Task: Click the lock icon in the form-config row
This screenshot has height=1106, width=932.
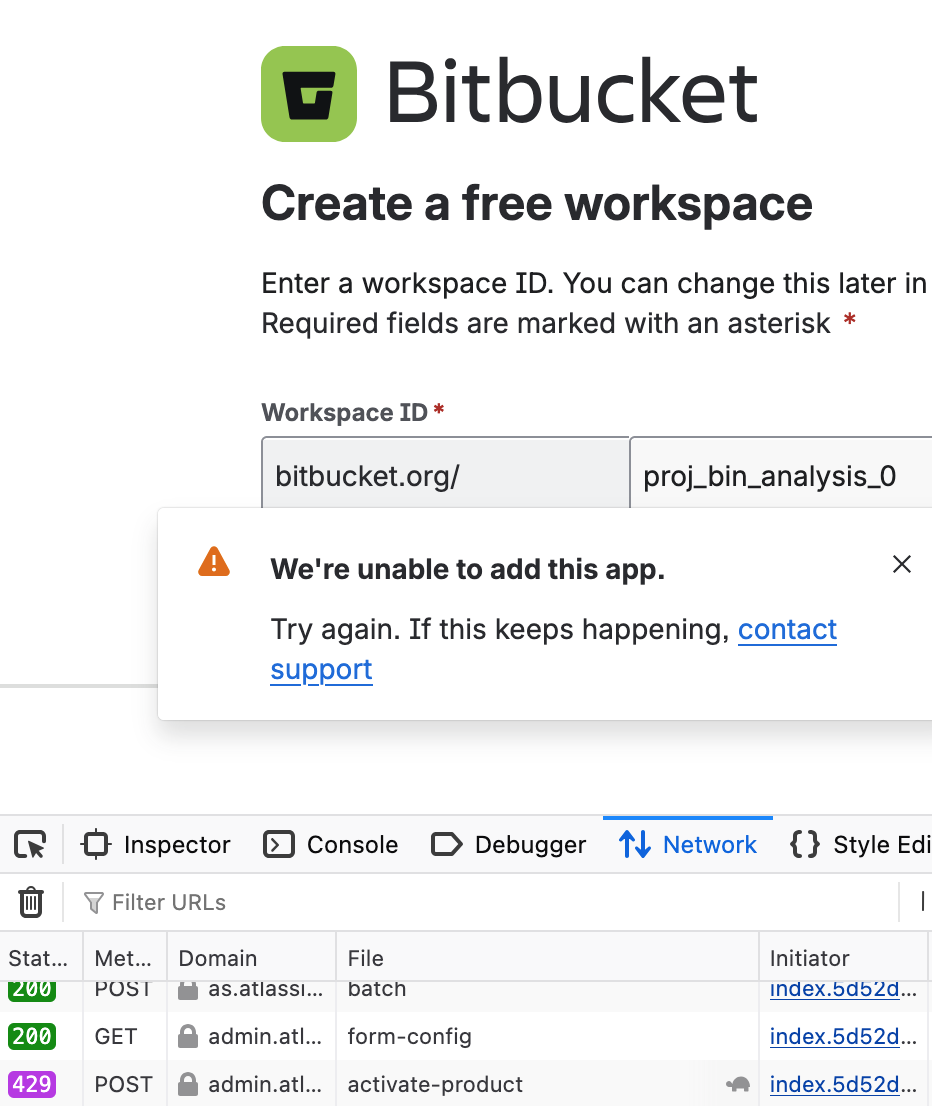Action: [188, 1036]
